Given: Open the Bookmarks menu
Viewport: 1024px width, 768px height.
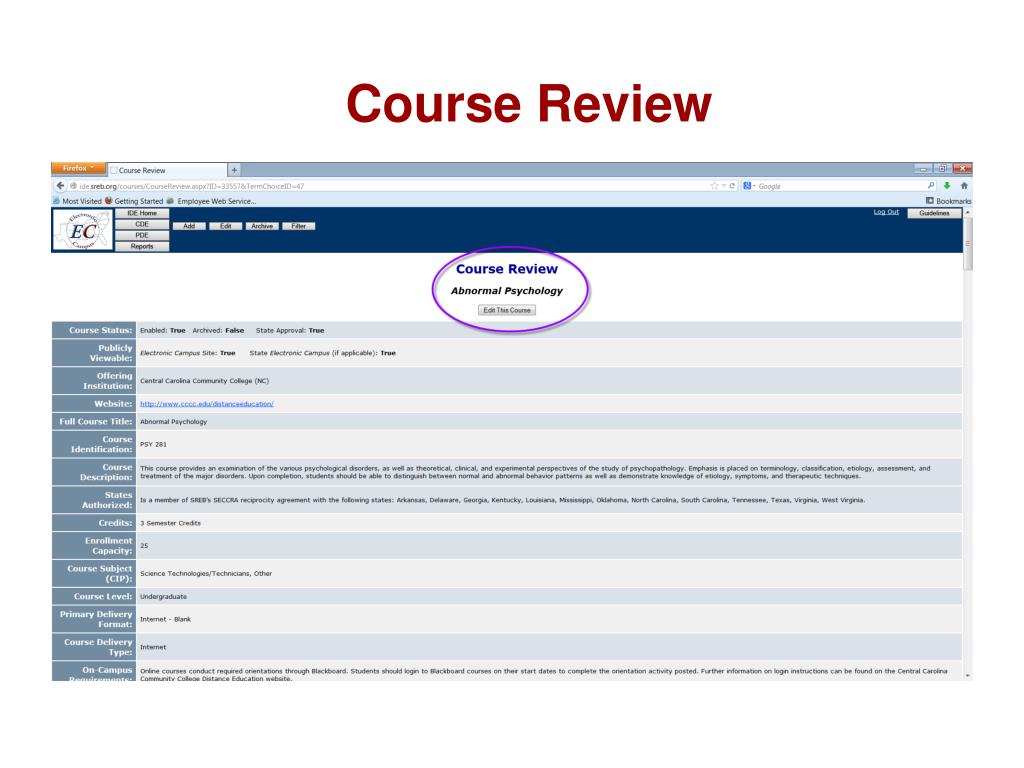Looking at the screenshot, I should click(948, 201).
